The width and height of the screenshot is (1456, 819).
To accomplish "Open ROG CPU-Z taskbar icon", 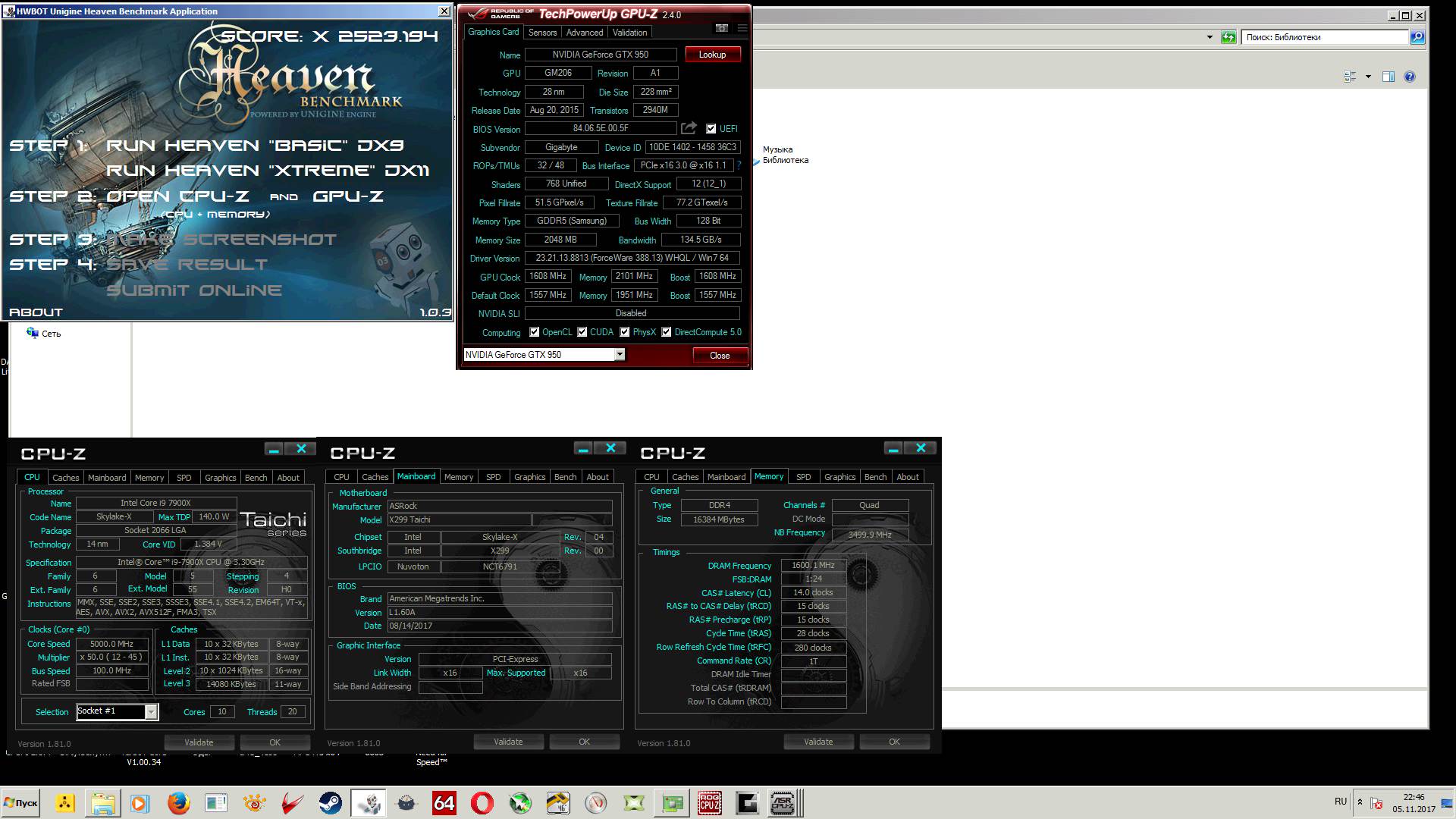I will 710,803.
